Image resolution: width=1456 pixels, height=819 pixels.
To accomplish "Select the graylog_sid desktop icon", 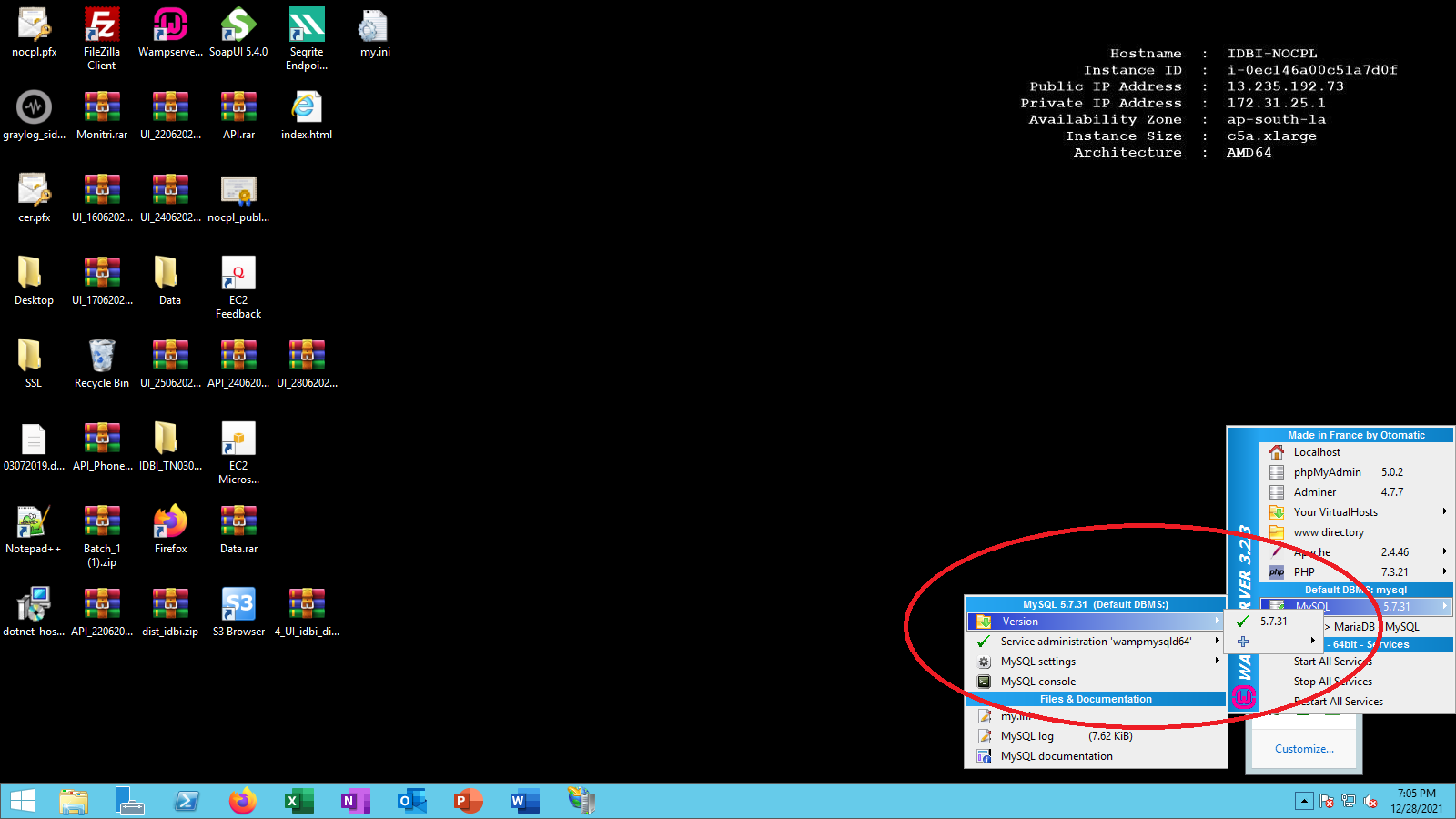I will tap(34, 116).
